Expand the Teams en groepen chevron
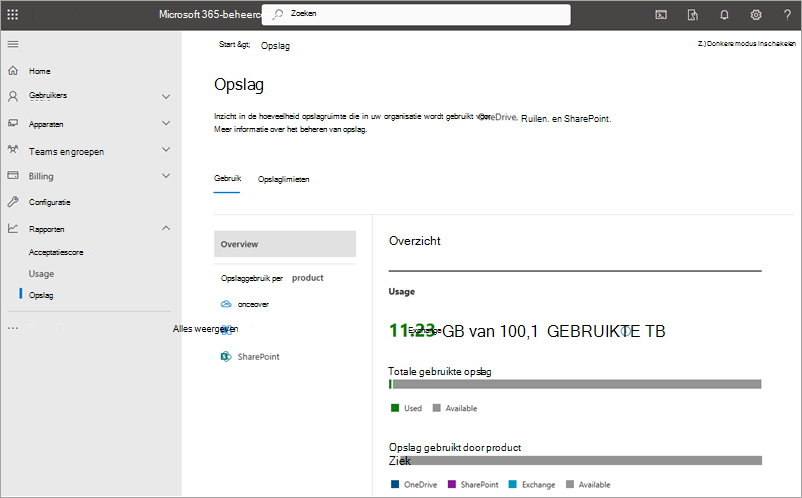 coord(166,149)
